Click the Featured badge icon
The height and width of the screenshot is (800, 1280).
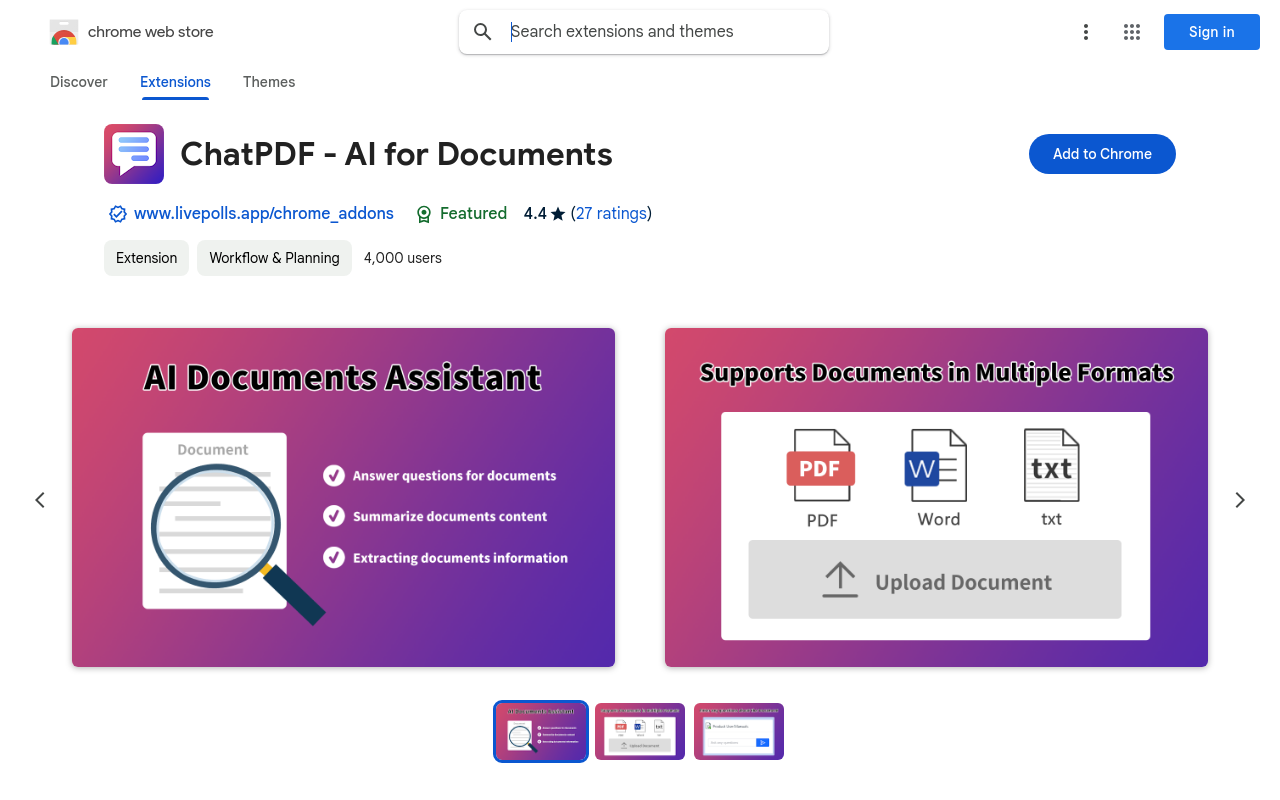424,214
